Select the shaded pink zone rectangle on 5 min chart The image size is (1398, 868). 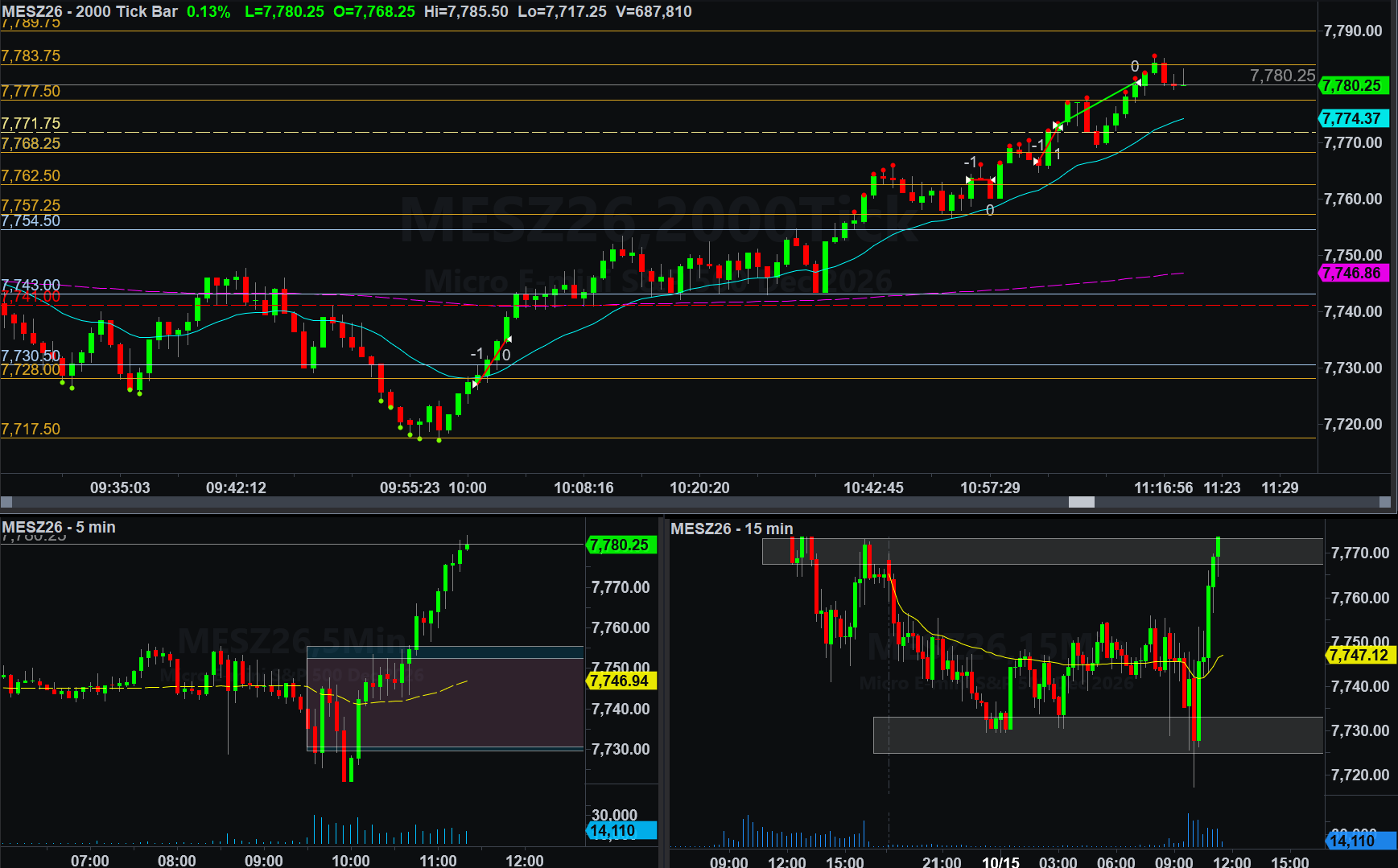(x=445, y=704)
